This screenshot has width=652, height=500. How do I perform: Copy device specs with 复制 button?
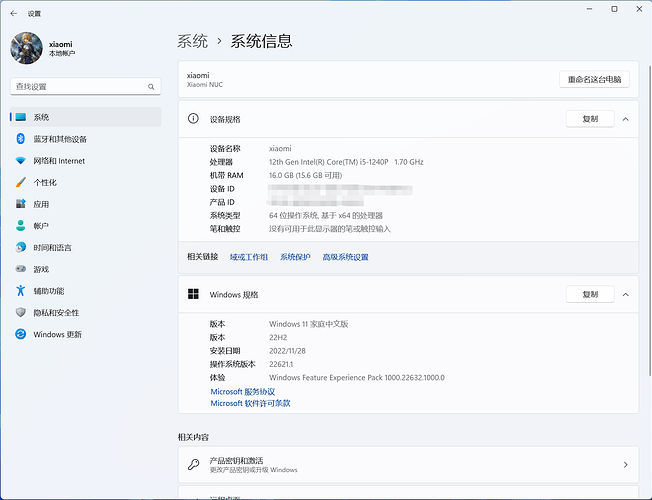590,119
